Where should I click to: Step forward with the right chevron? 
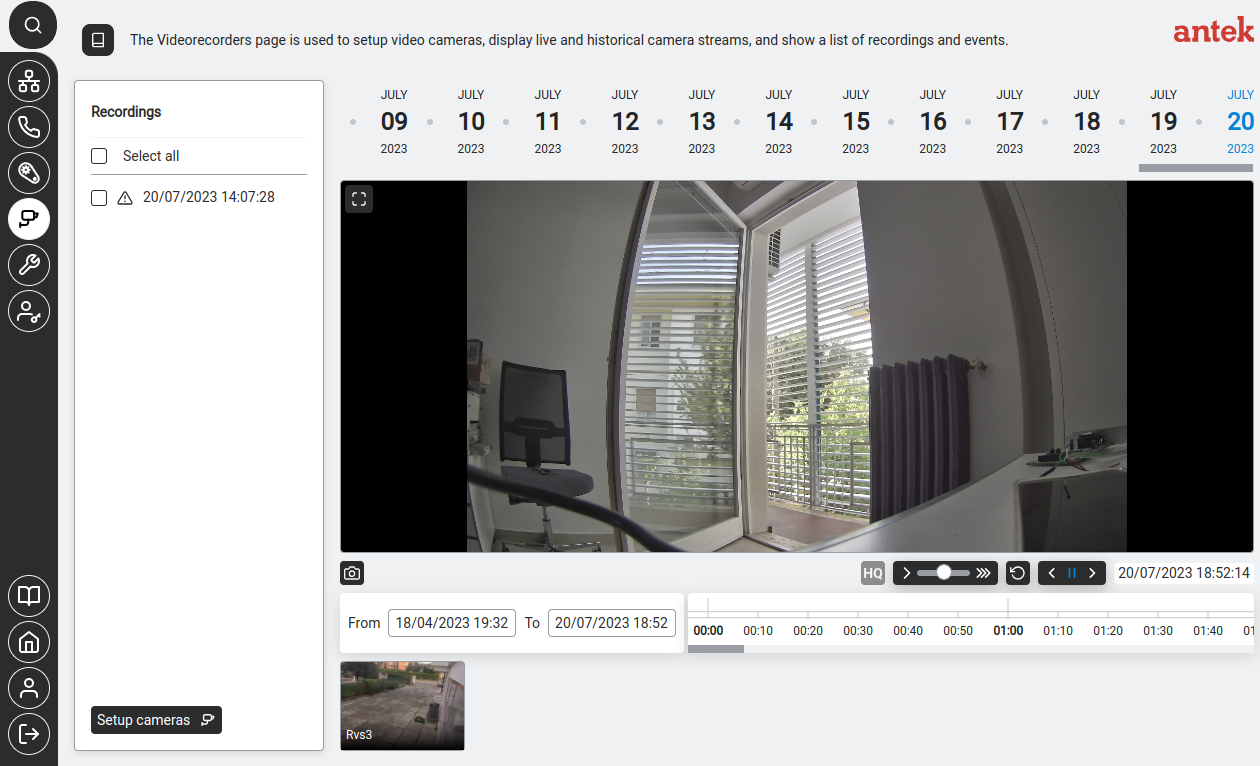(1092, 573)
